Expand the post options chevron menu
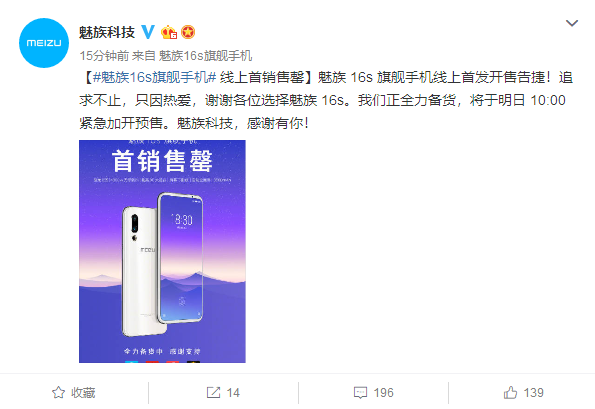 tap(572, 23)
